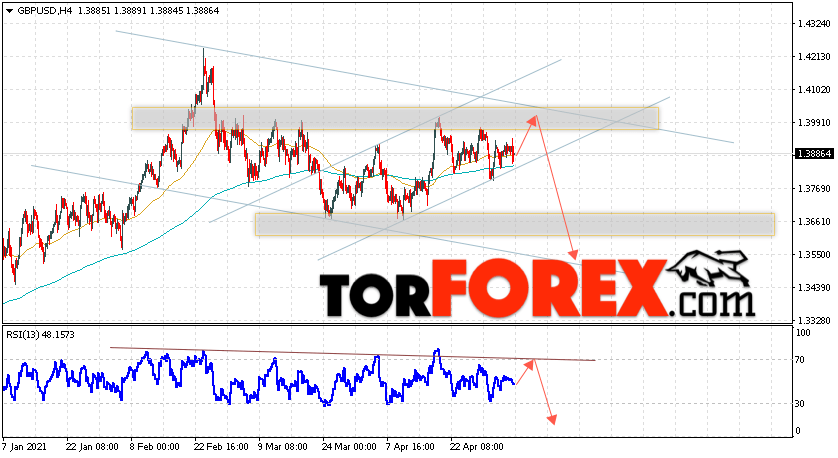Click the 1.39910 price axis label
Viewport: 838px width, 458px height.
814,123
